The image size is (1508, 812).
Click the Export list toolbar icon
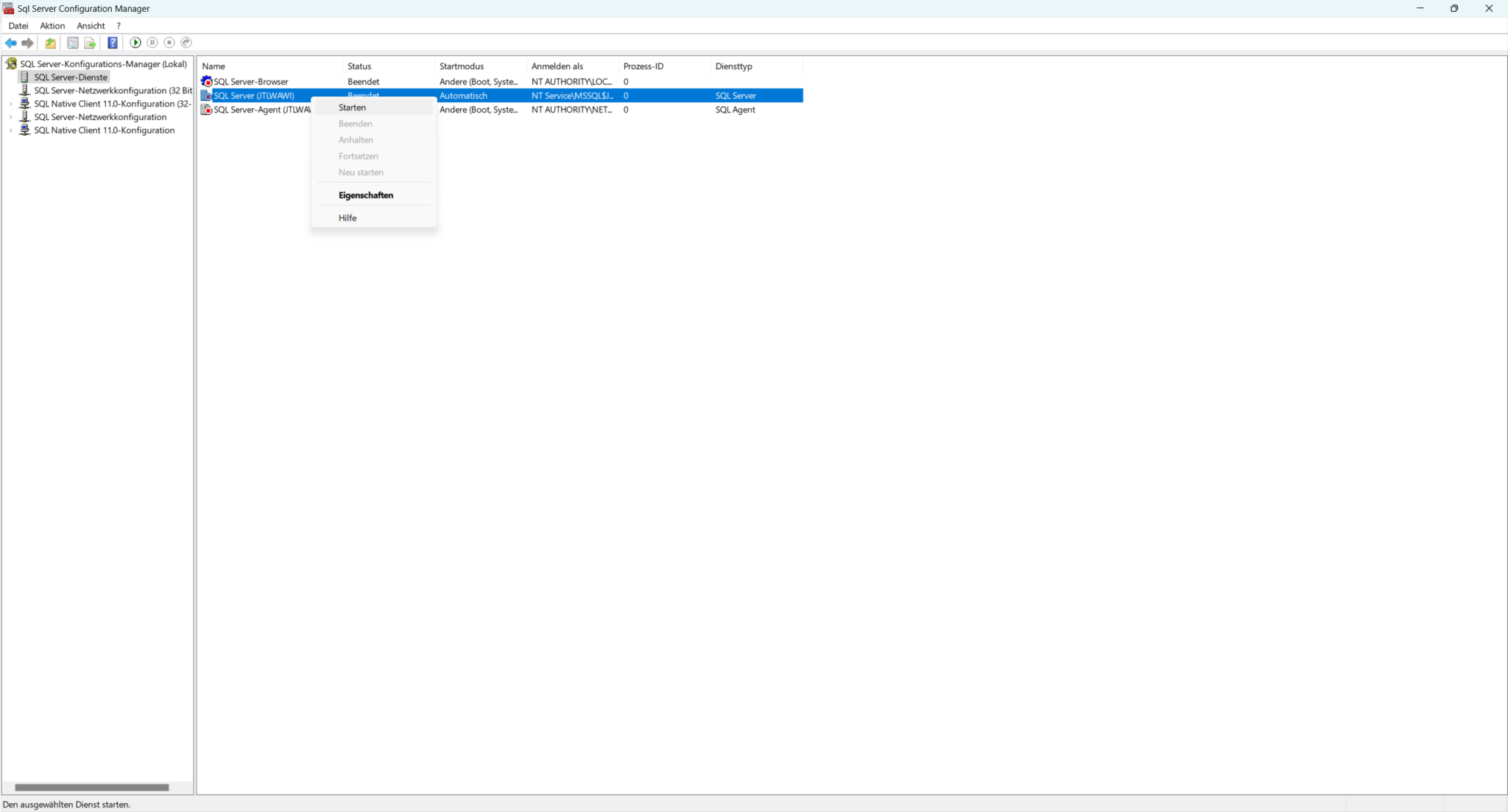pos(90,43)
